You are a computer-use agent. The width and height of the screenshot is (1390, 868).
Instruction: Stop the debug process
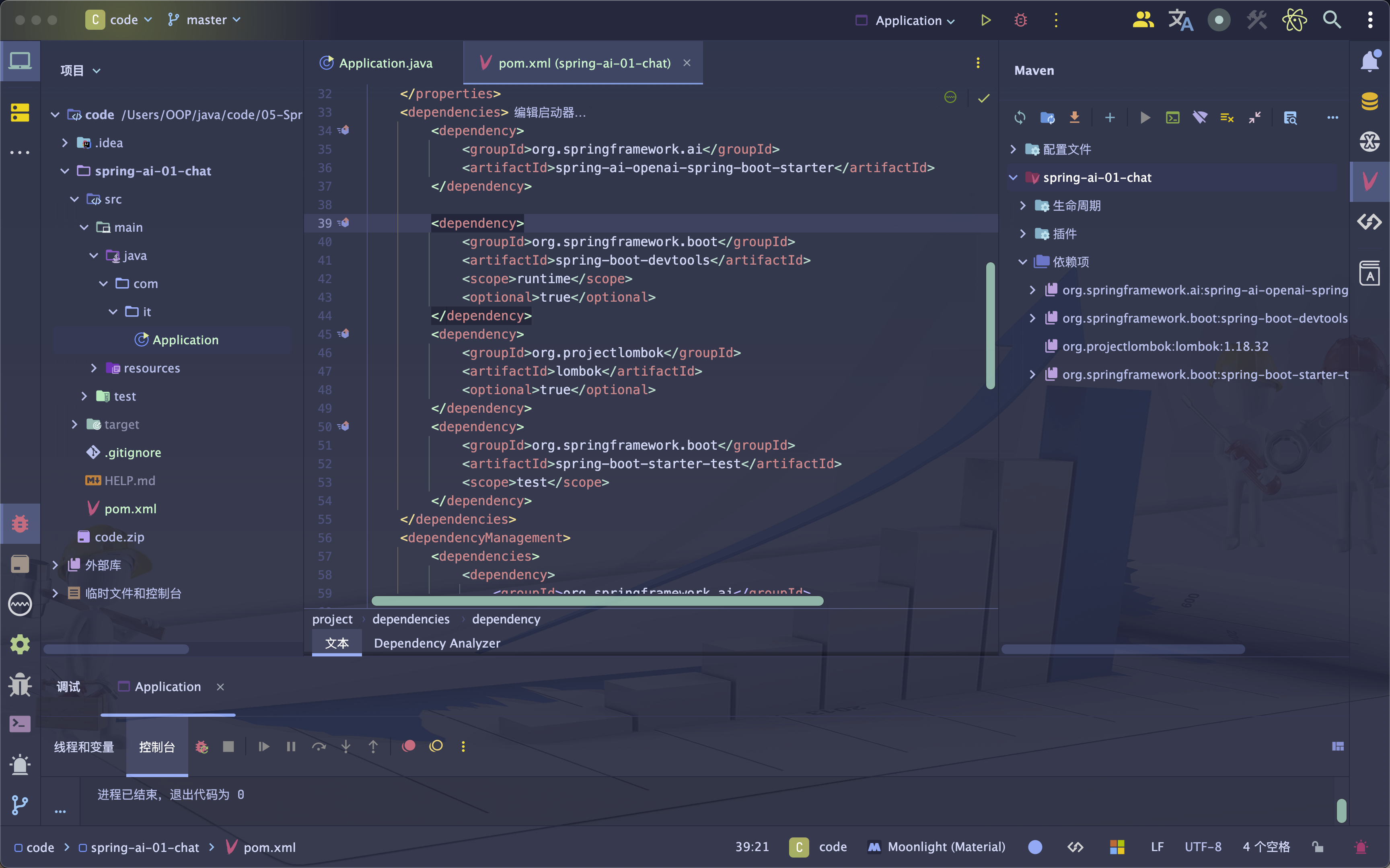228,746
